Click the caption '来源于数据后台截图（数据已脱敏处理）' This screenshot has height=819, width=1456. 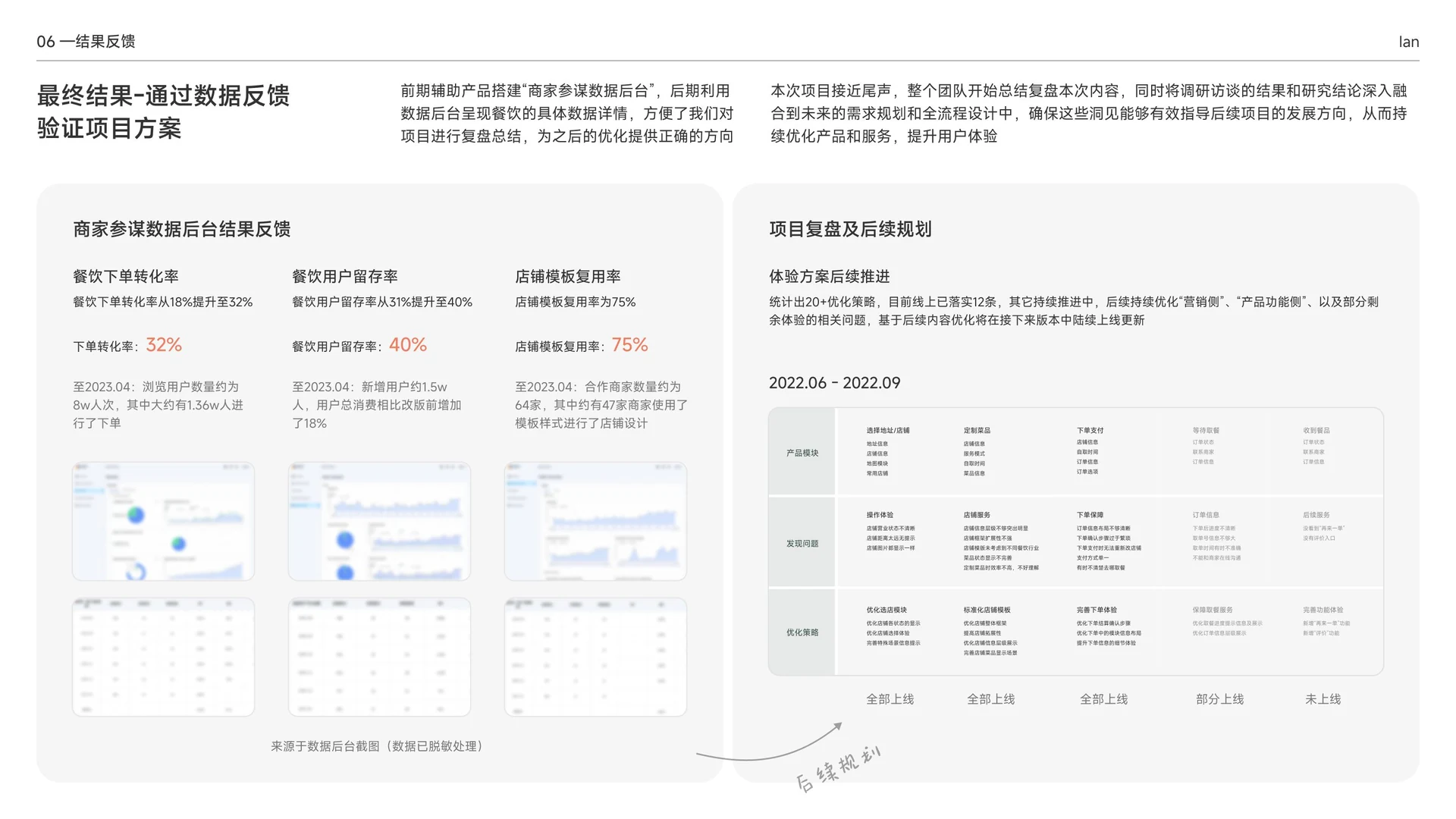[379, 746]
